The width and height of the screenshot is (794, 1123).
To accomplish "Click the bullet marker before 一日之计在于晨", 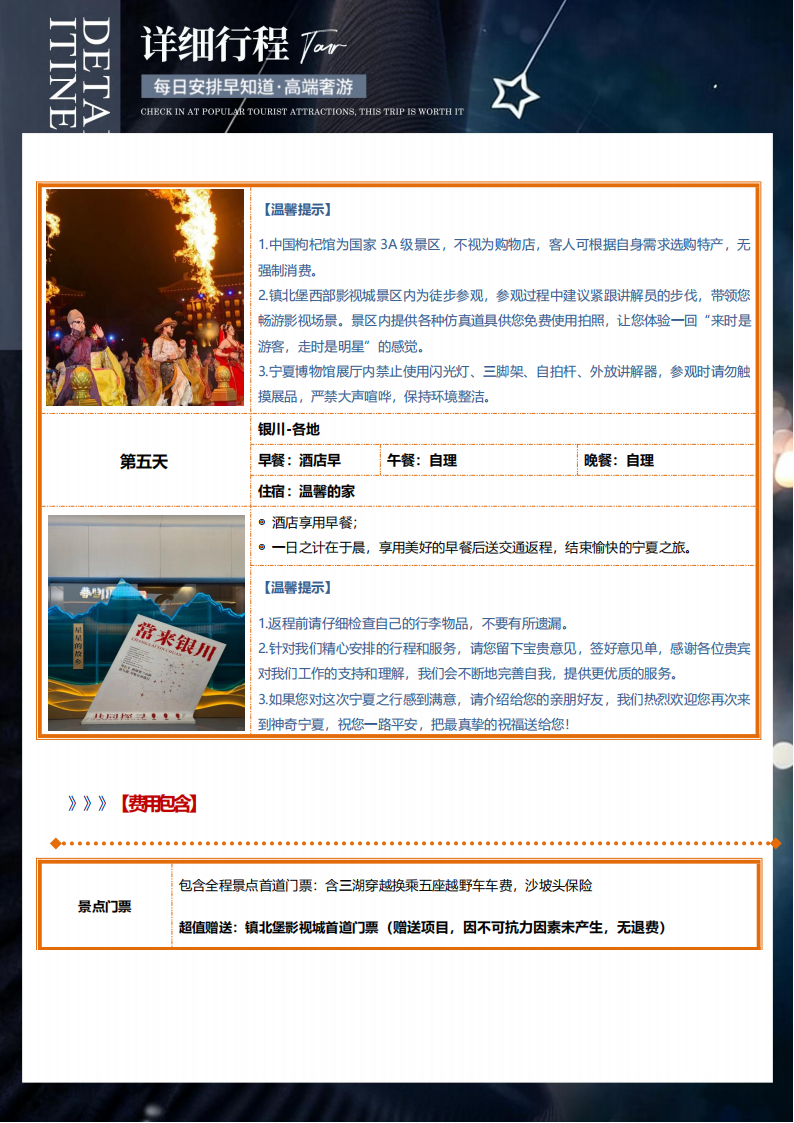I will tap(262, 547).
